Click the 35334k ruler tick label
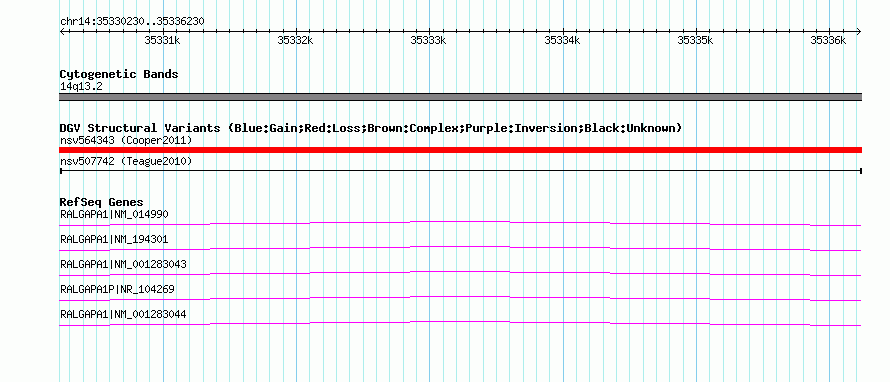The height and width of the screenshot is (382, 890). 562,40
